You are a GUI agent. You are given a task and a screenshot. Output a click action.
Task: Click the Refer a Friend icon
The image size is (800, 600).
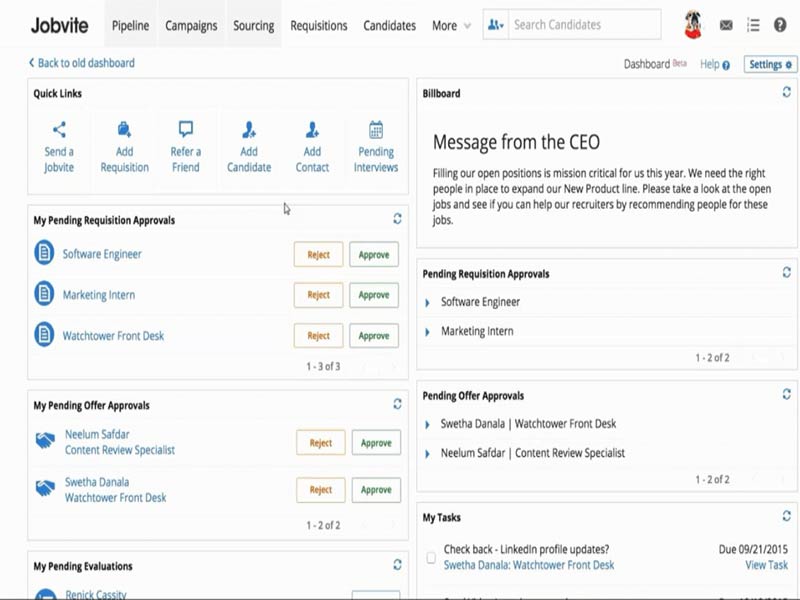point(186,129)
